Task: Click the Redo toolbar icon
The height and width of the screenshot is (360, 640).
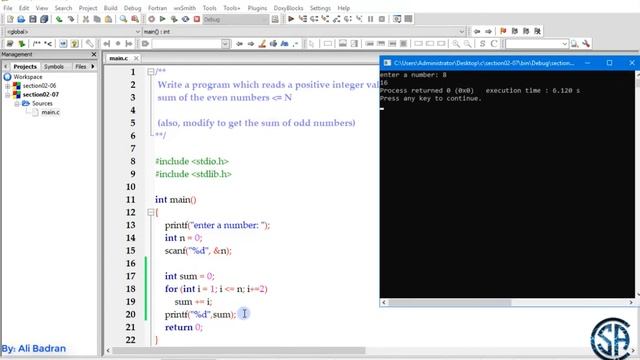Action: pyautogui.click(x=71, y=19)
